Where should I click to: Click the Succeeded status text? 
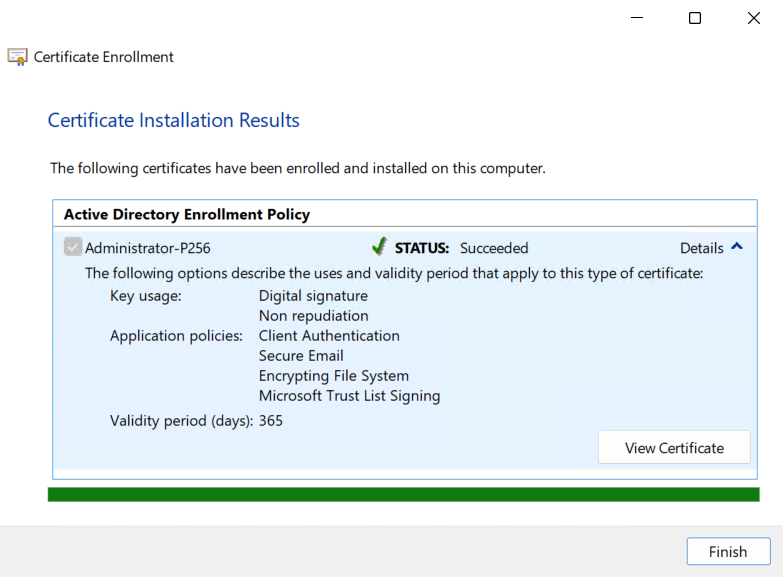tap(494, 248)
